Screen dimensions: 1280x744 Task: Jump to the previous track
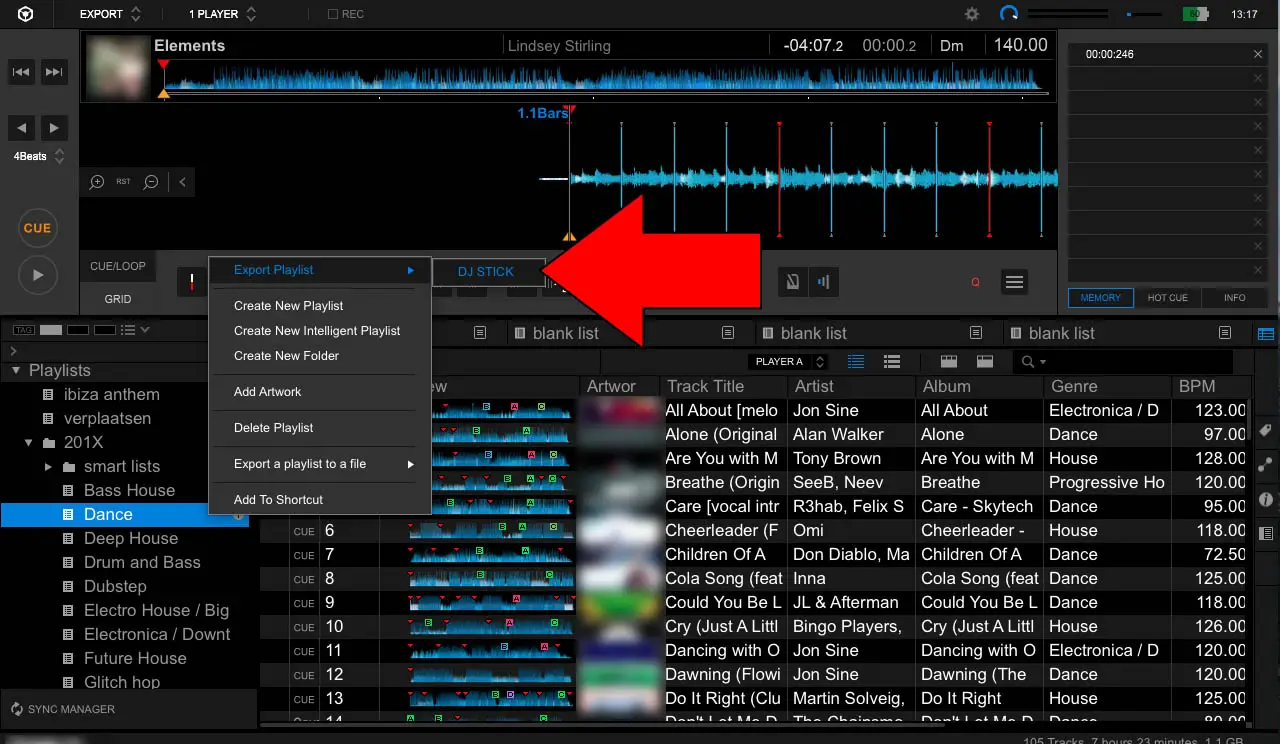(22, 72)
